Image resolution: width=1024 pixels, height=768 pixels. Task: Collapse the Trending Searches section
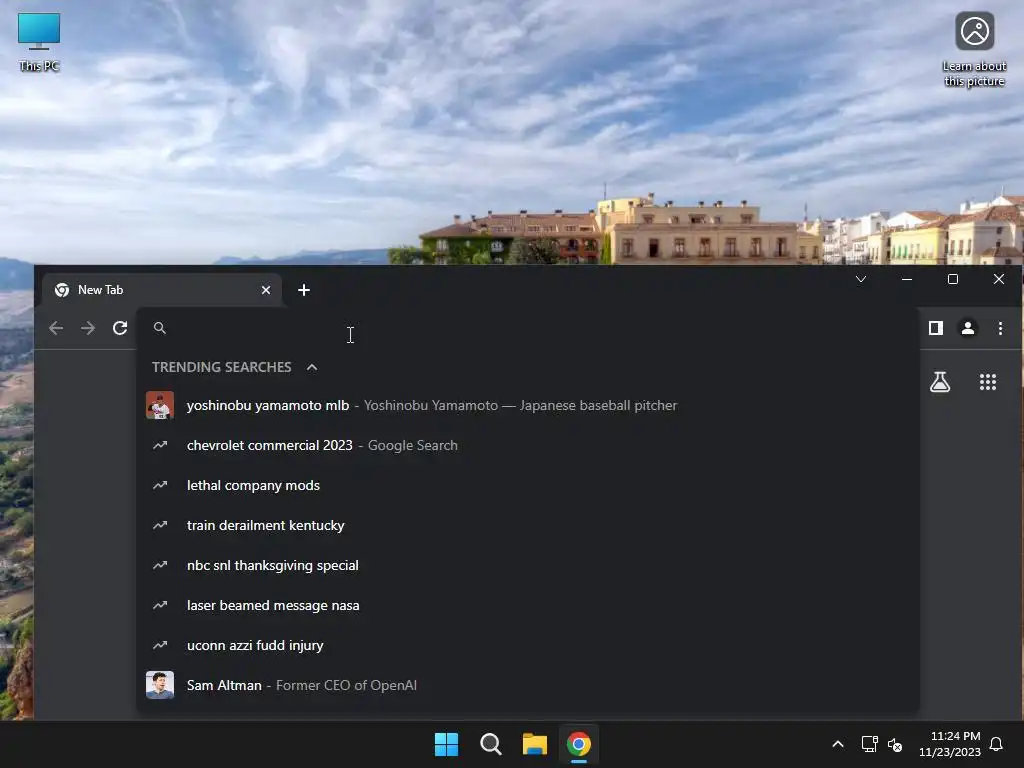click(x=312, y=367)
